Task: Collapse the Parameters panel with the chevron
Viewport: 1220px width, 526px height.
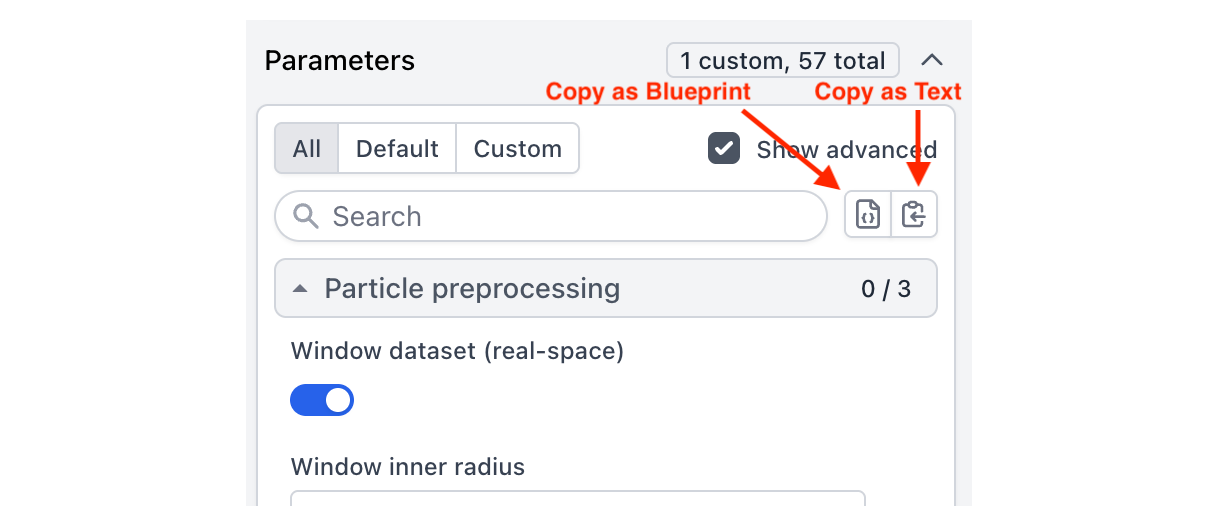Action: [x=932, y=60]
